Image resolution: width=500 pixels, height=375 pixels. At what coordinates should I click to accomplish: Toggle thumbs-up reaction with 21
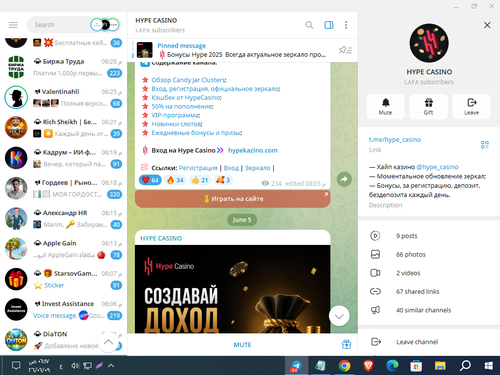200,180
